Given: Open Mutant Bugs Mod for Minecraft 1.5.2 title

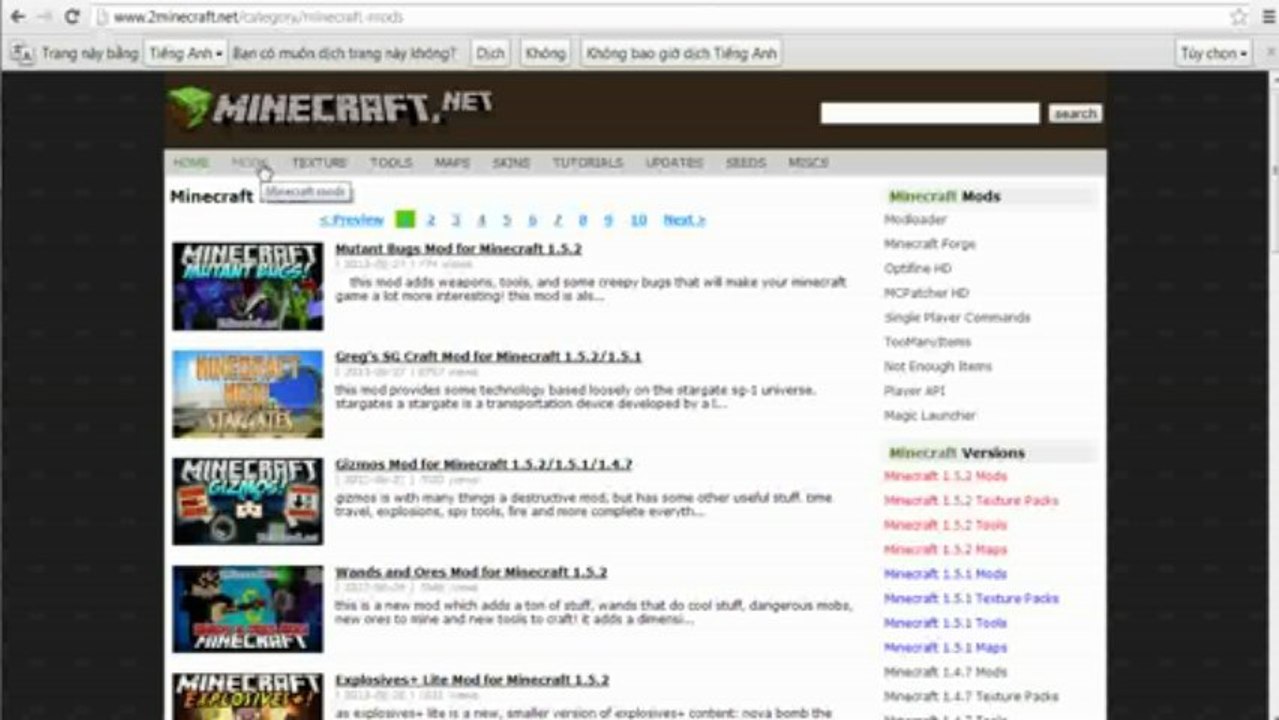Looking at the screenshot, I should (458, 249).
